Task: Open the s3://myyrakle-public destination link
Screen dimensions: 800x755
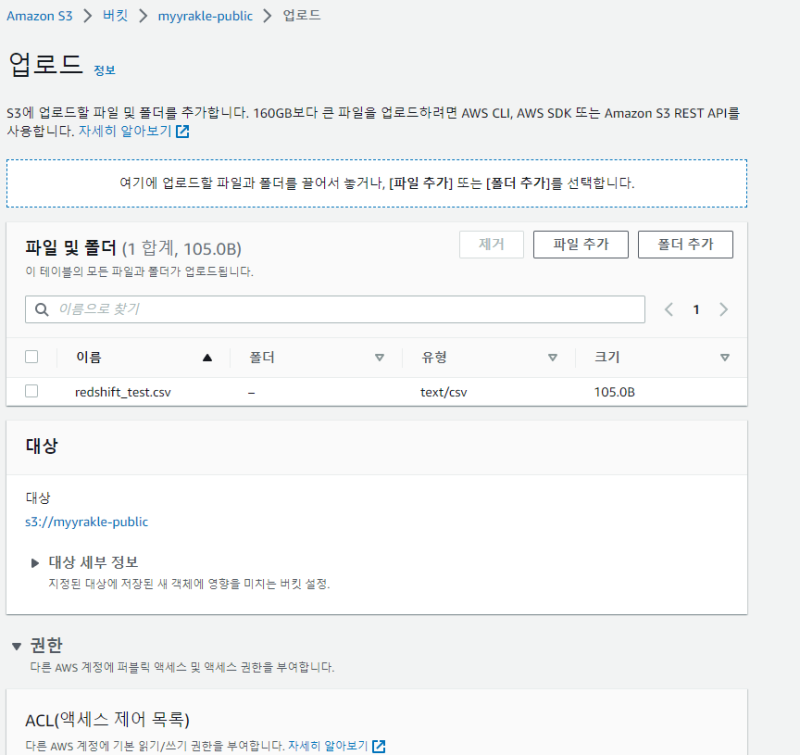Action: pos(86,521)
